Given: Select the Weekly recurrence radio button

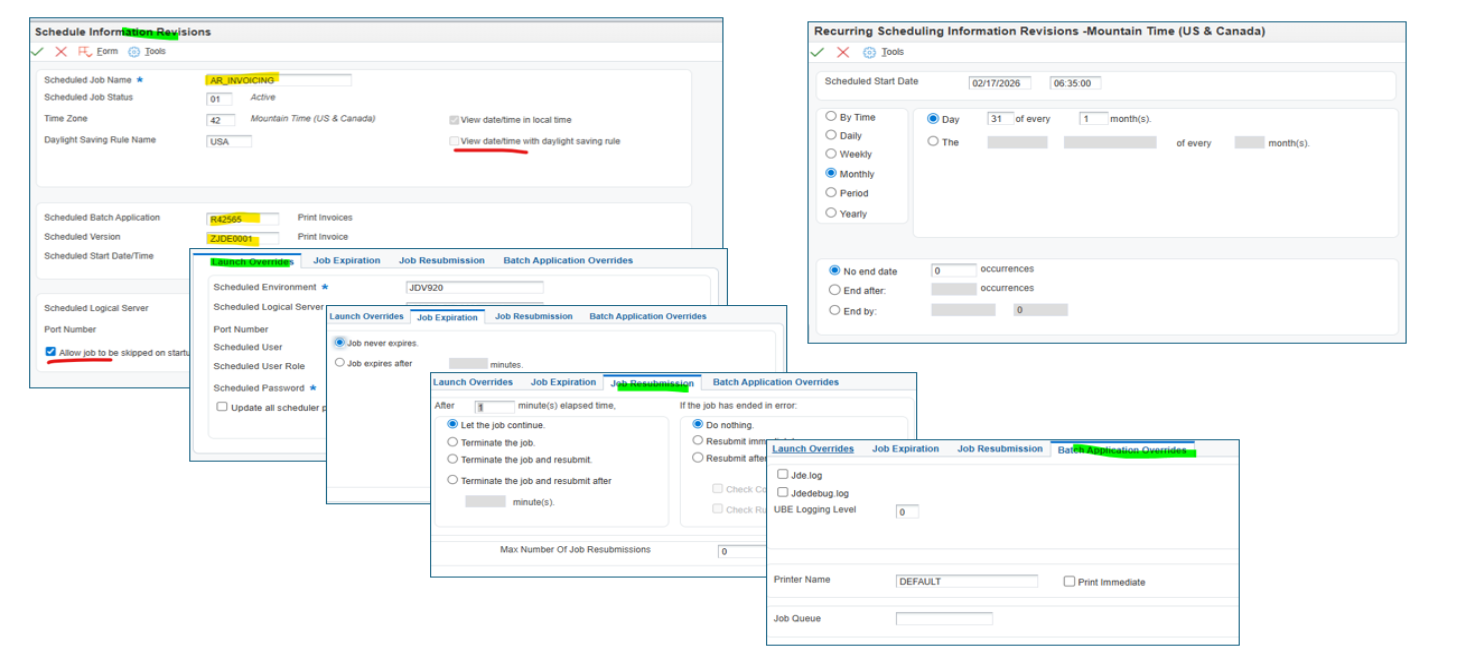Looking at the screenshot, I should (x=831, y=154).
